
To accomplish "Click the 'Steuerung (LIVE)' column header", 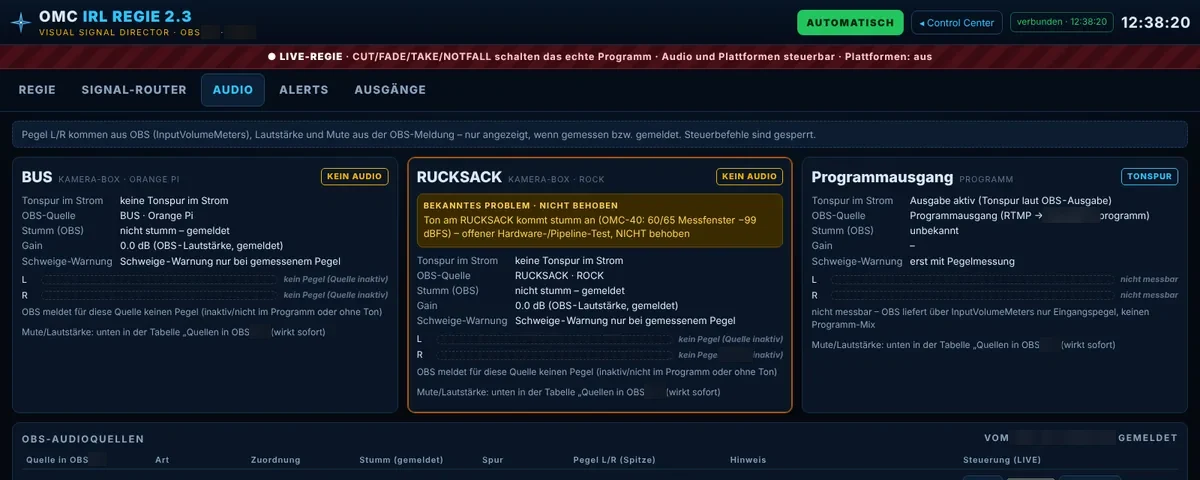I will 1002,460.
